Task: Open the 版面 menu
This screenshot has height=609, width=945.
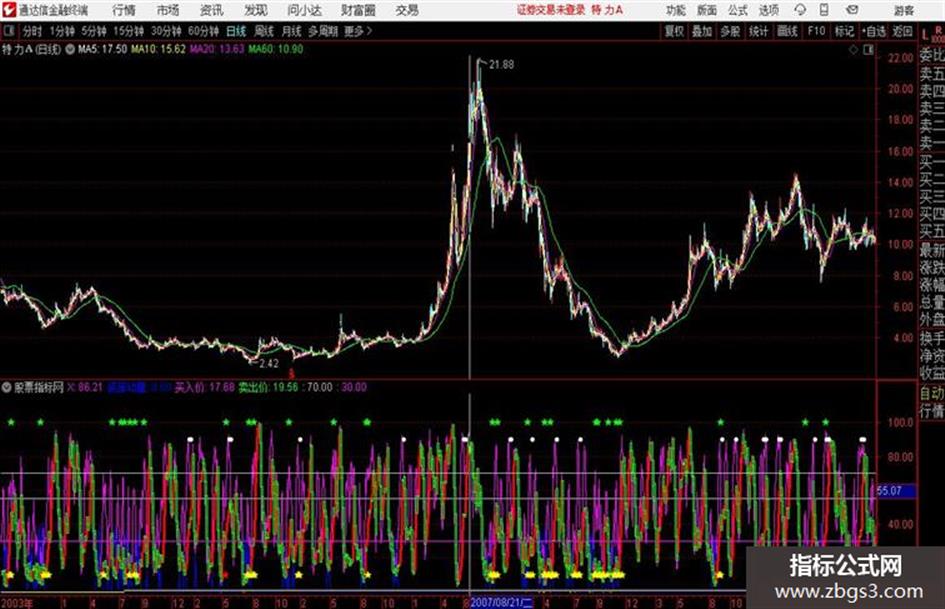Action: [x=707, y=10]
